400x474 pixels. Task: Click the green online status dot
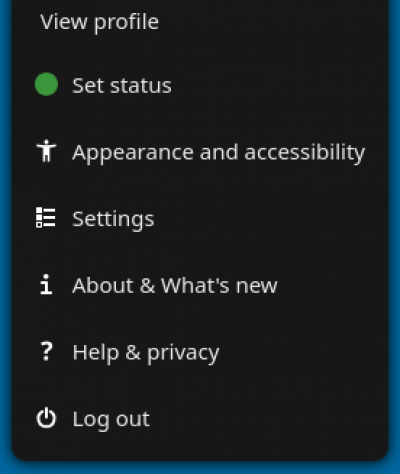tap(46, 84)
